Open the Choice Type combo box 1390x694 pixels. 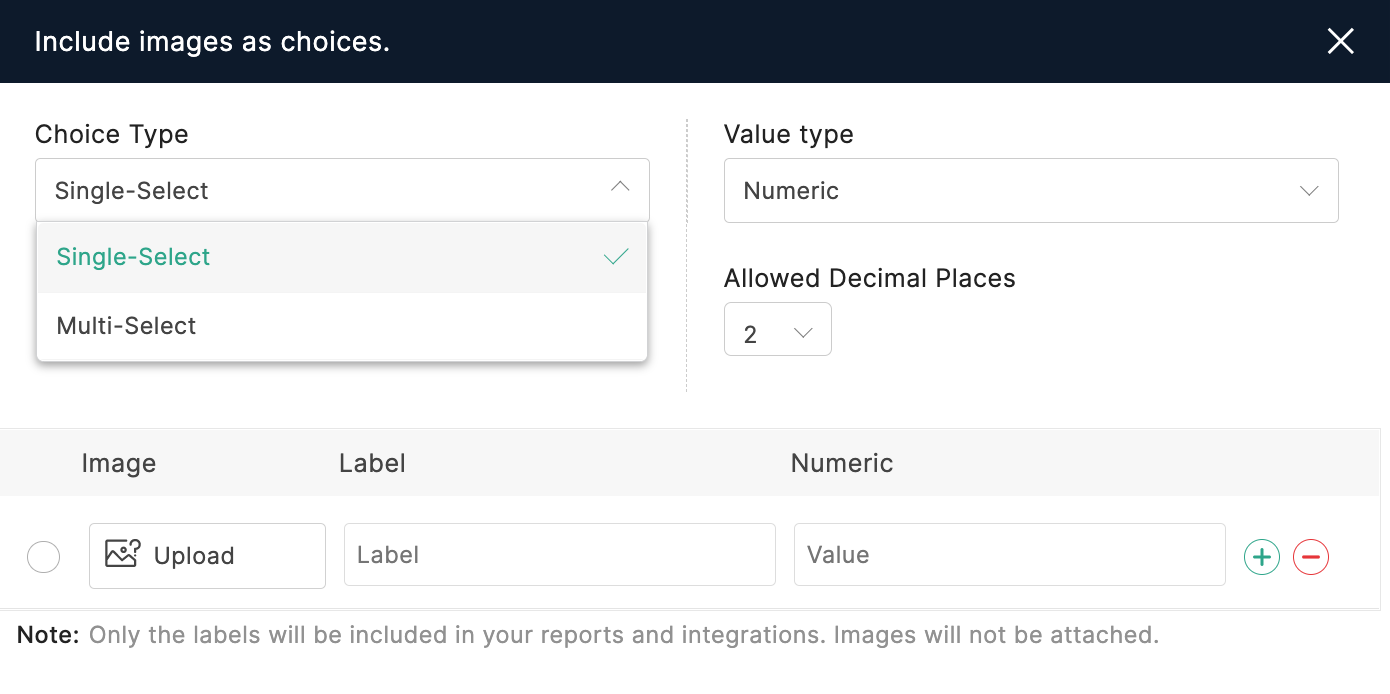342,189
